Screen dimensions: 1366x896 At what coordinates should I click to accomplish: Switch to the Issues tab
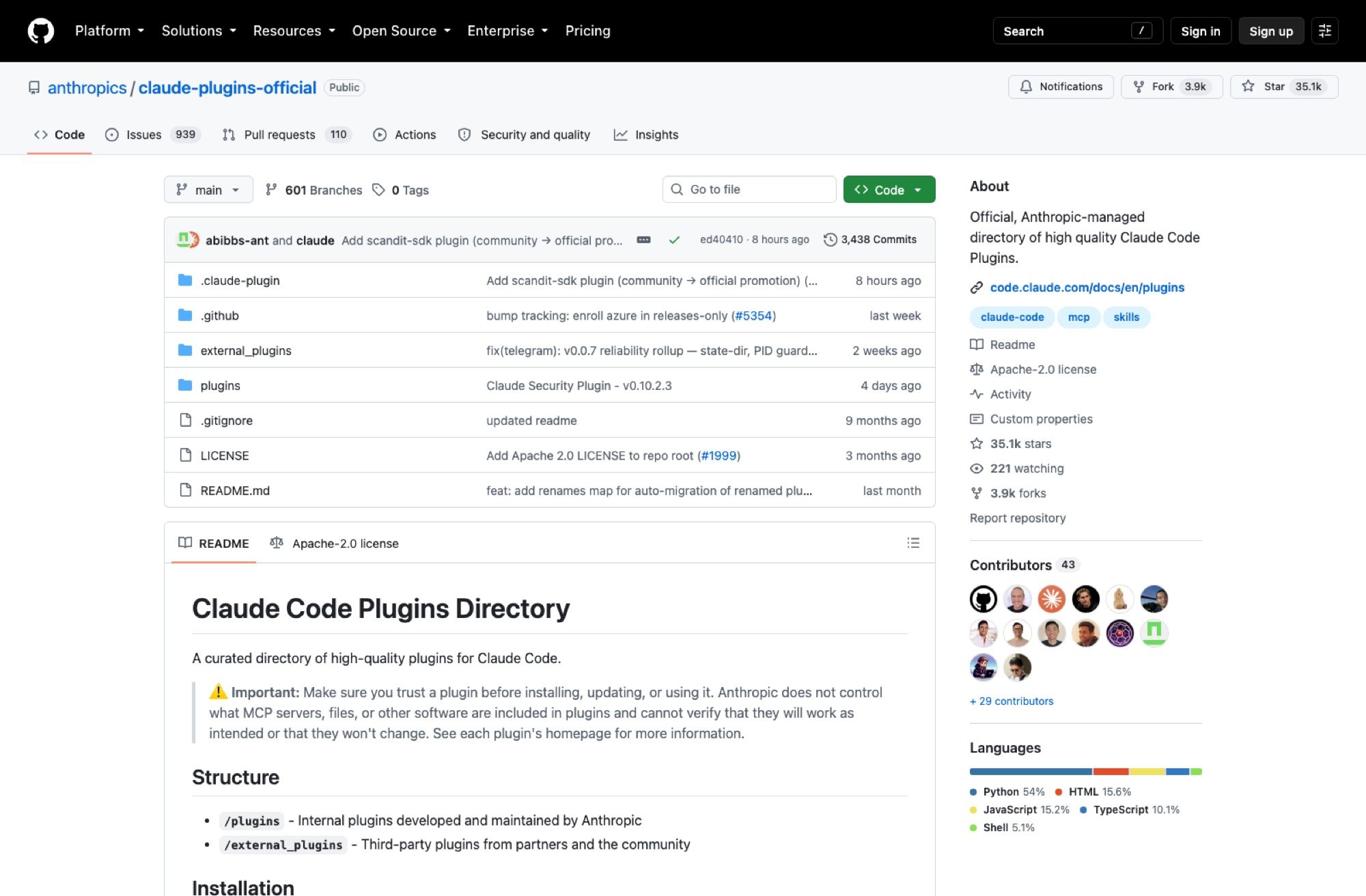[x=154, y=135]
